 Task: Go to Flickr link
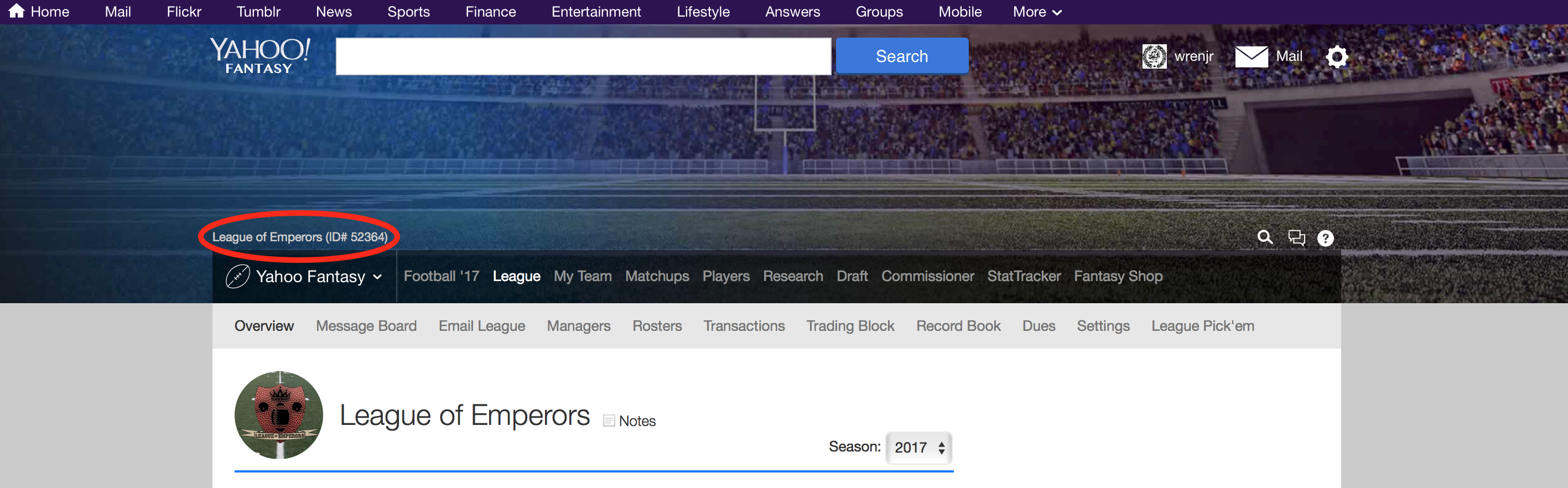pyautogui.click(x=184, y=12)
